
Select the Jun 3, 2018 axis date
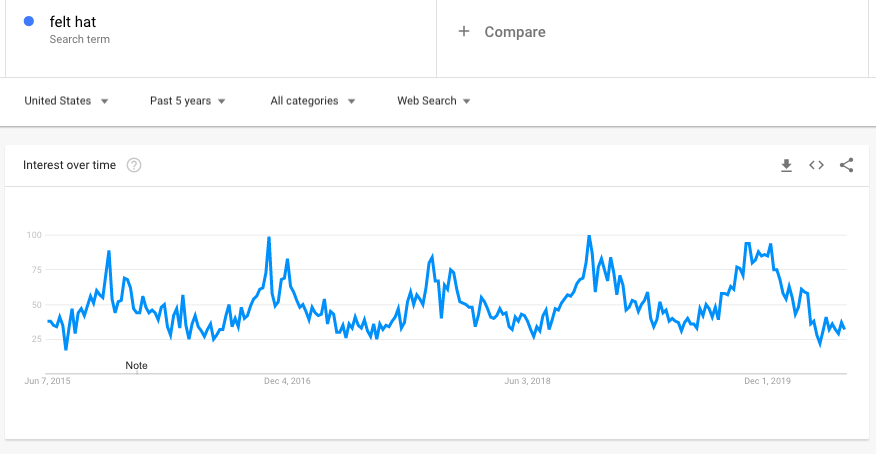pyautogui.click(x=527, y=381)
